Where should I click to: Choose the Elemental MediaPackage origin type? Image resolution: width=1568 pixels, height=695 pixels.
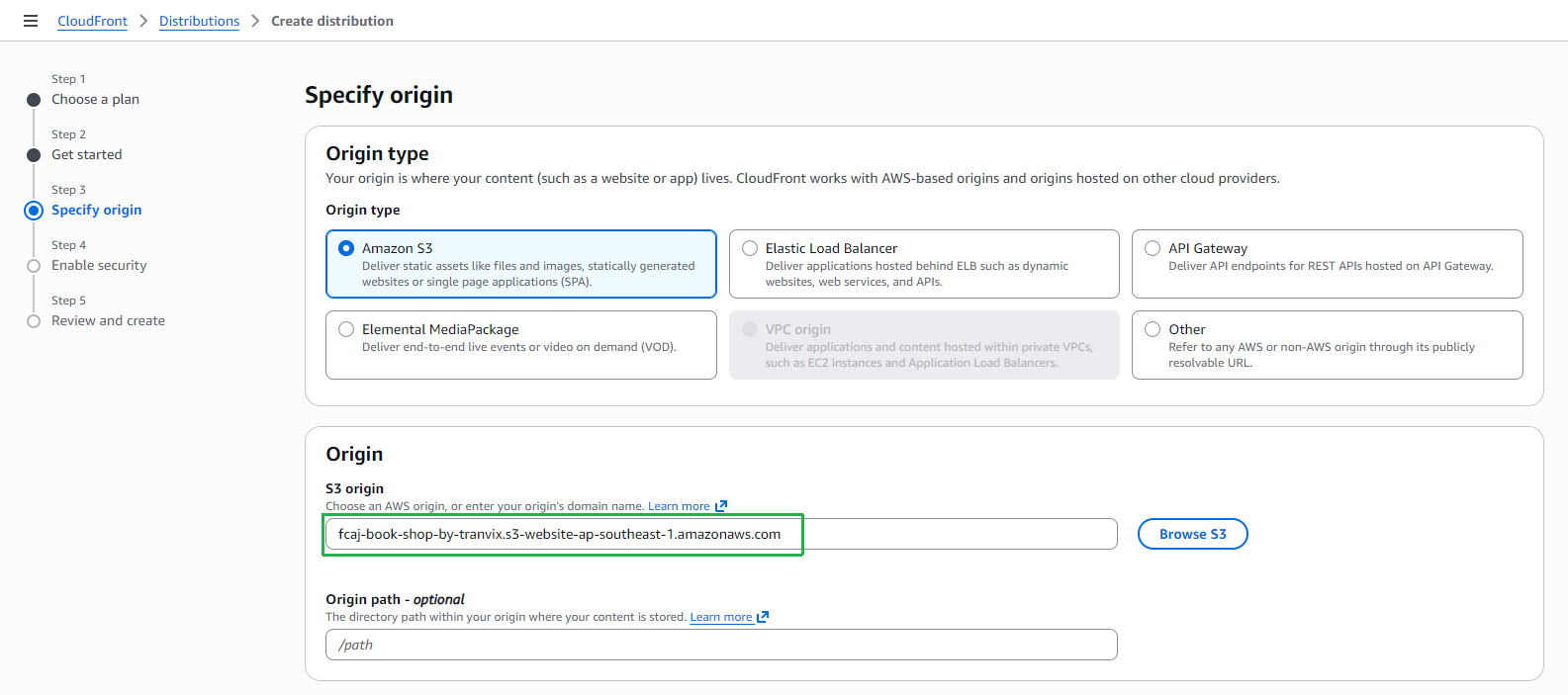[x=521, y=345]
